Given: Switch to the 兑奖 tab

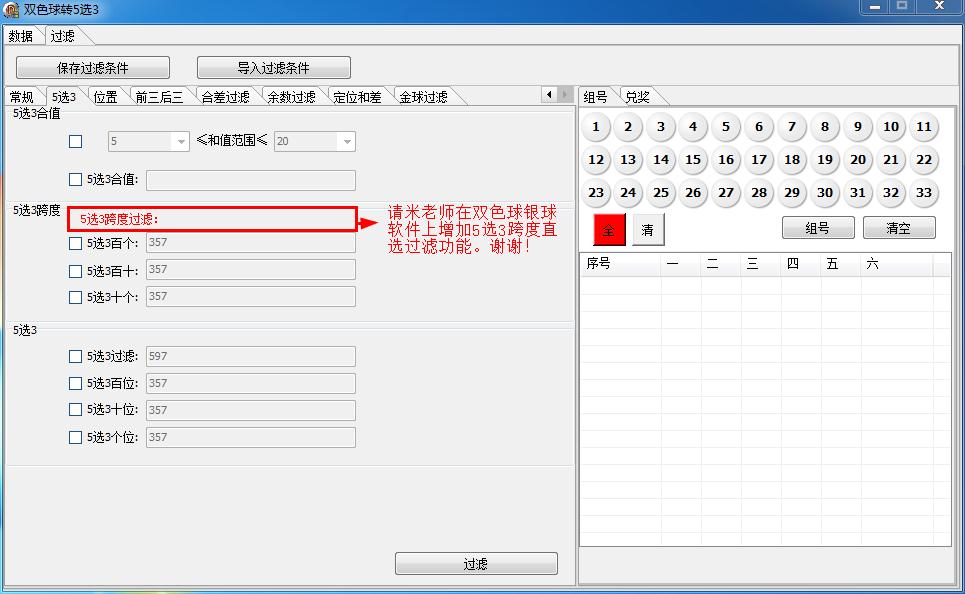Looking at the screenshot, I should 638,97.
